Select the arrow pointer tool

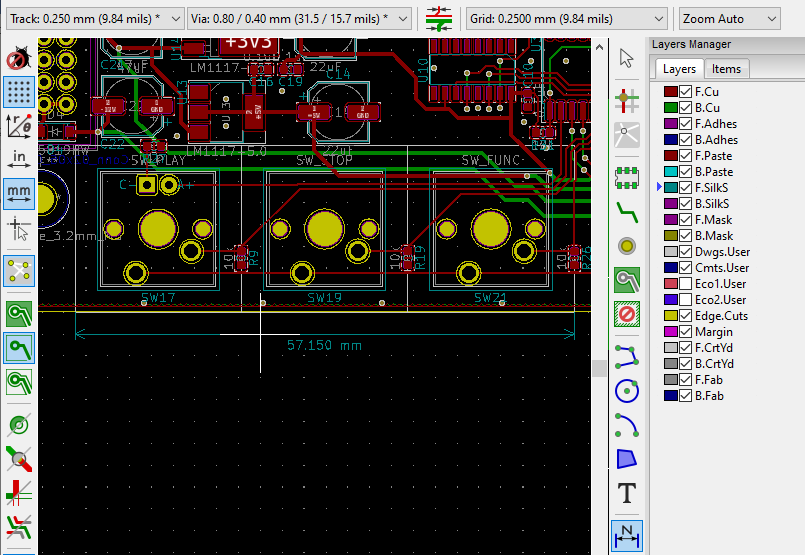(627, 58)
